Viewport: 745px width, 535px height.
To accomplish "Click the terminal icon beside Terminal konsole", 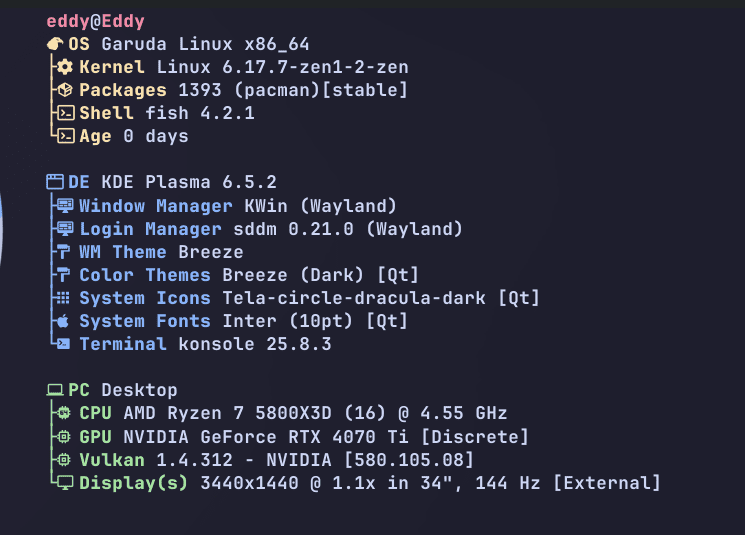I will tap(65, 344).
